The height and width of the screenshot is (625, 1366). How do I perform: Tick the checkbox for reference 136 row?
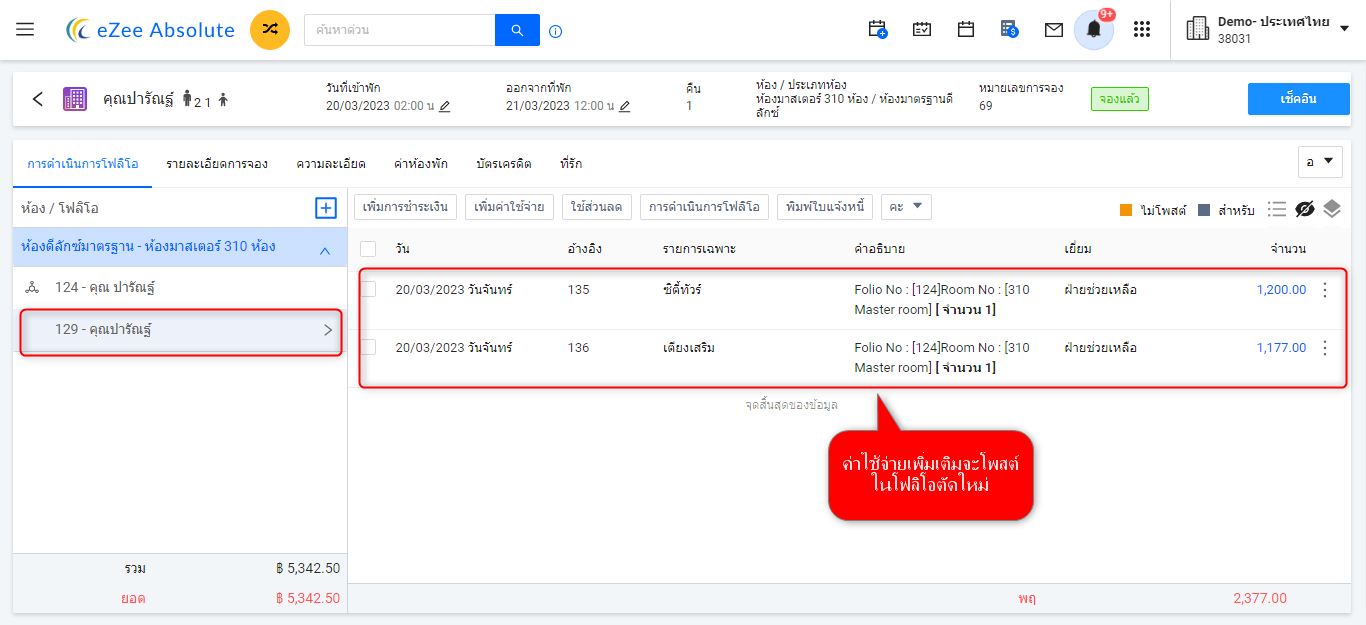[x=368, y=348]
